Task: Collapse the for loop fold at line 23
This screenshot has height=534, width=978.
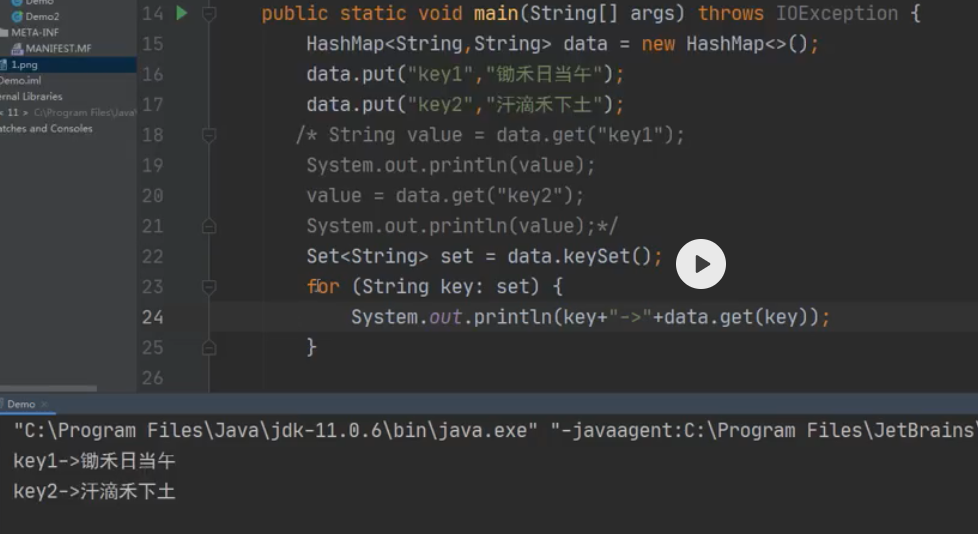Action: point(210,287)
